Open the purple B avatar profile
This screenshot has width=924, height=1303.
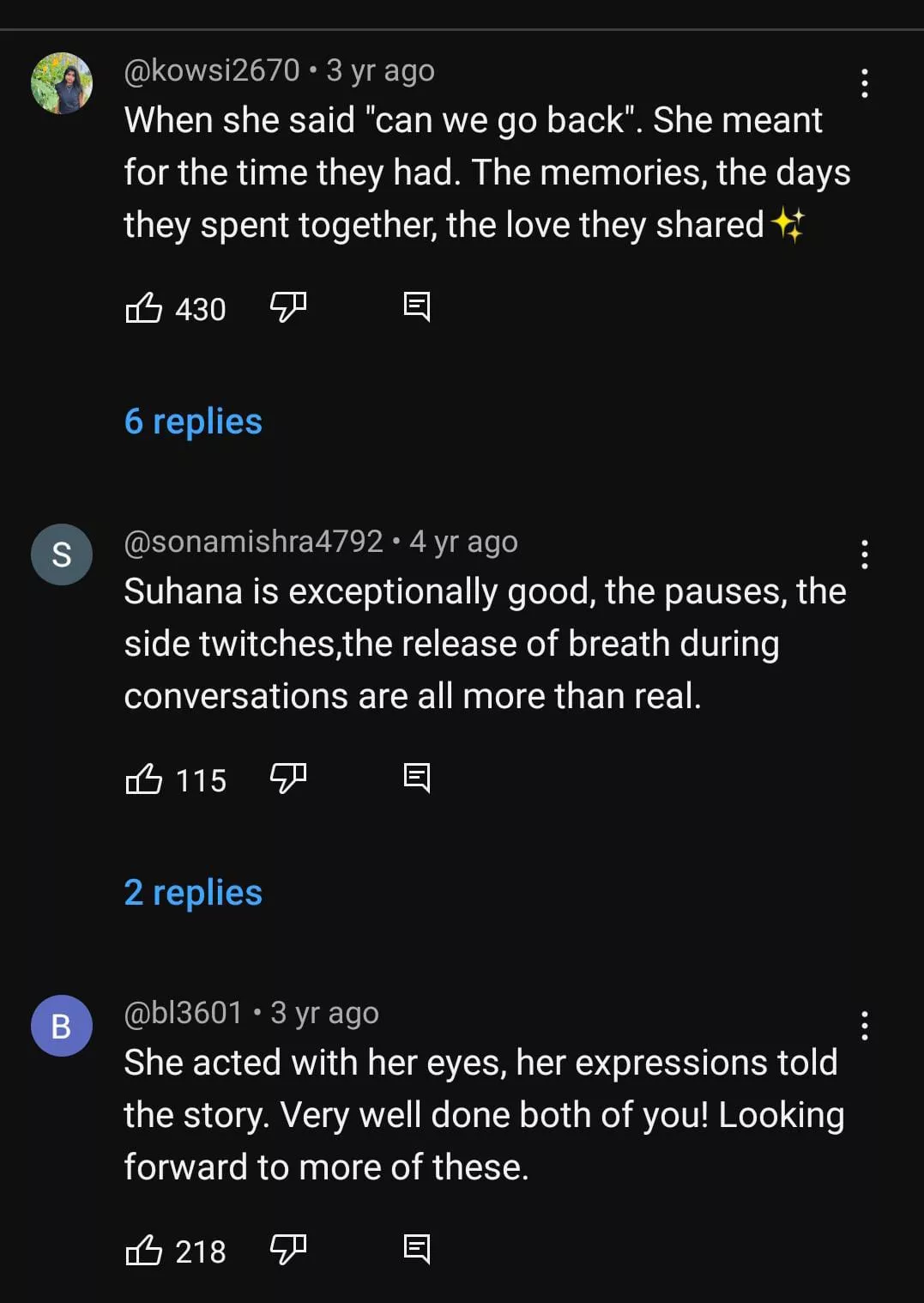tap(62, 1026)
